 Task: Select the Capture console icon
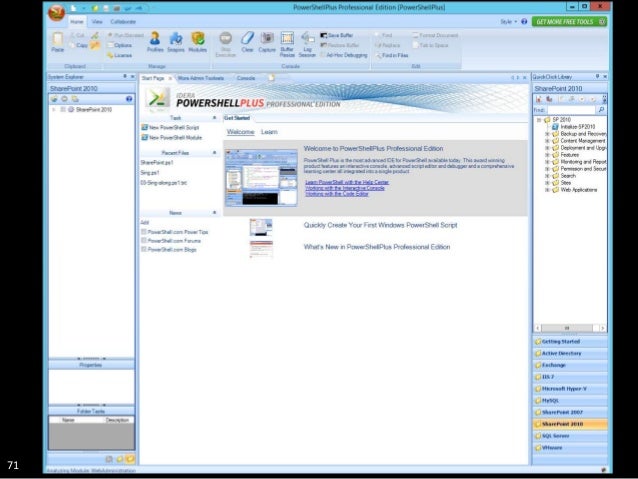[x=267, y=42]
